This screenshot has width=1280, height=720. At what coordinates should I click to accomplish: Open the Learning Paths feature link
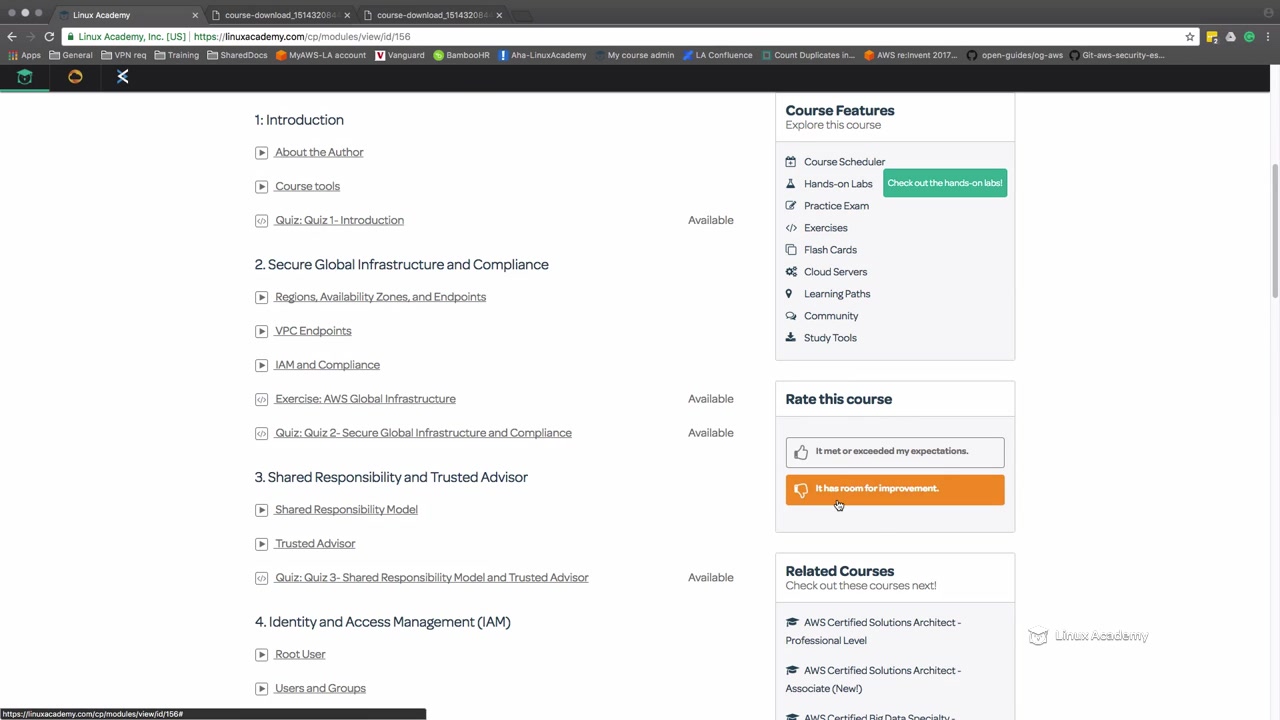pos(837,294)
